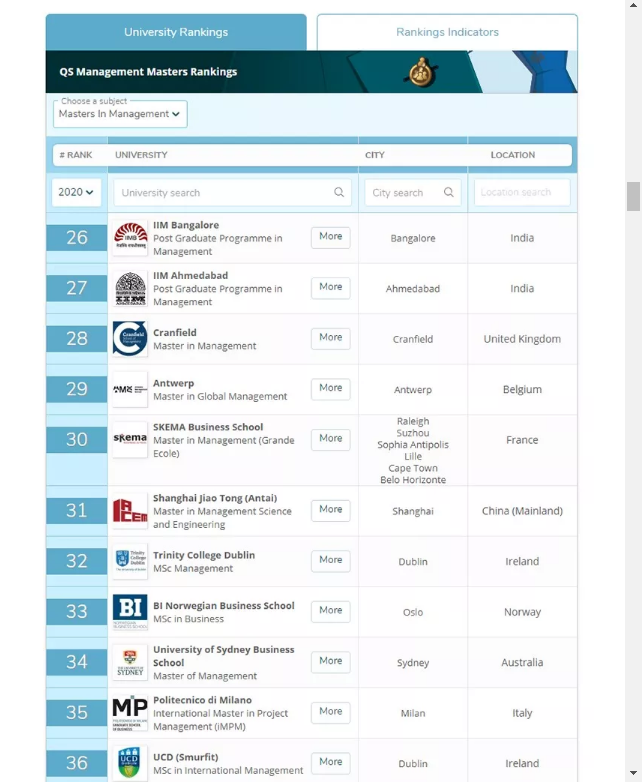Click the UCD Smurfit crest logo

coord(130,763)
